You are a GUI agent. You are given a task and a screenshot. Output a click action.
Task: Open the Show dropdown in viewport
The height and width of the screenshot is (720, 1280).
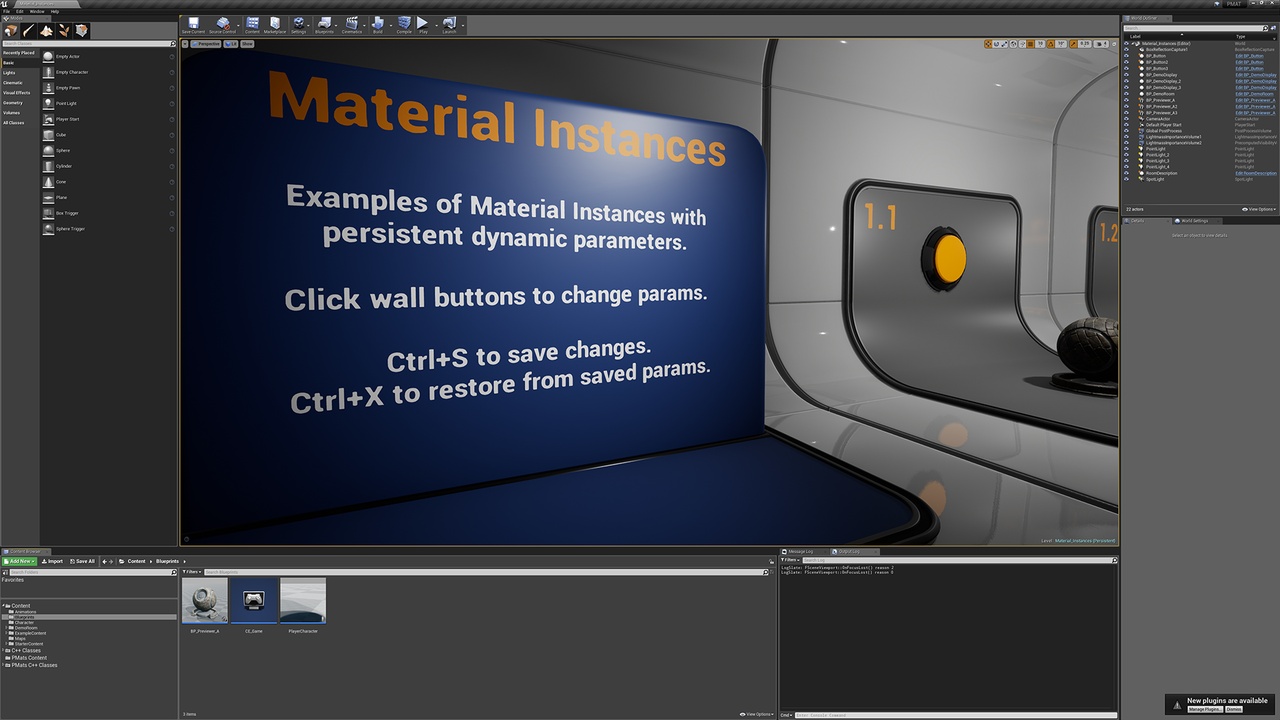point(247,44)
